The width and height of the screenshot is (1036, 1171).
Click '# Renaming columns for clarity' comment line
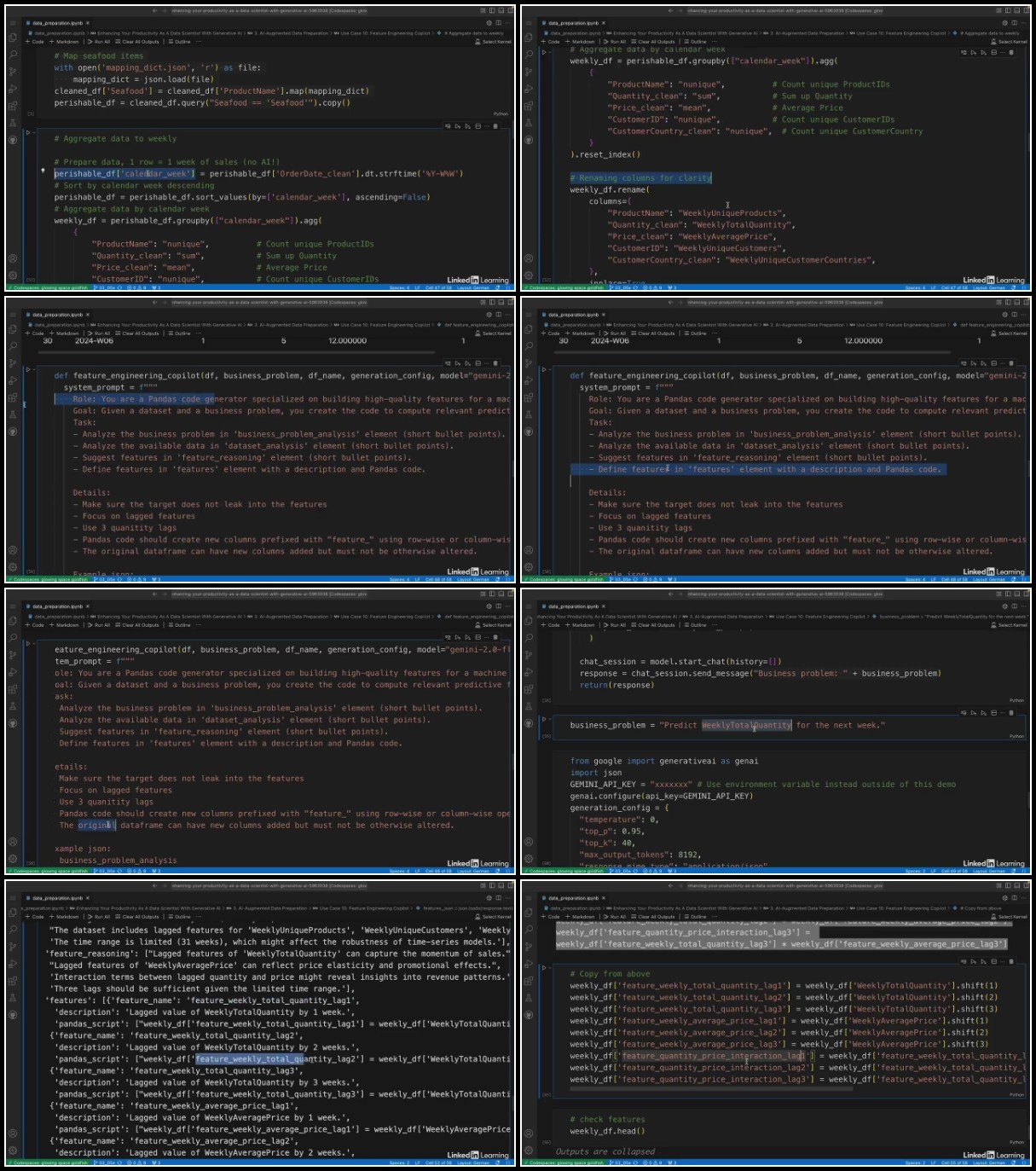[640, 177]
